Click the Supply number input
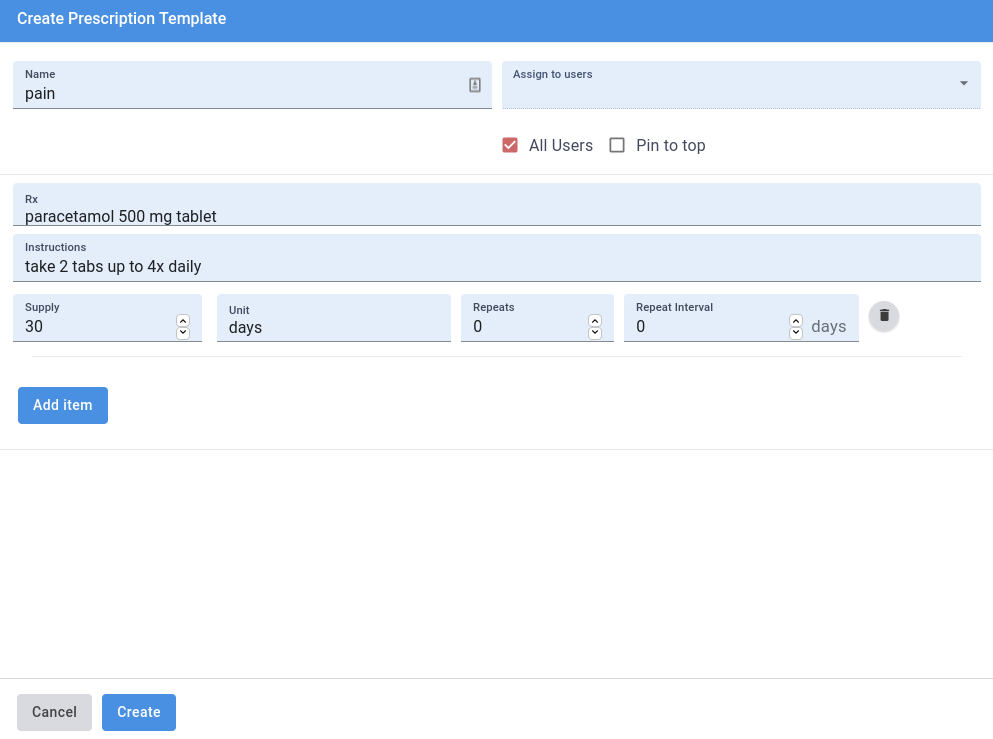993x739 pixels. 95,326
